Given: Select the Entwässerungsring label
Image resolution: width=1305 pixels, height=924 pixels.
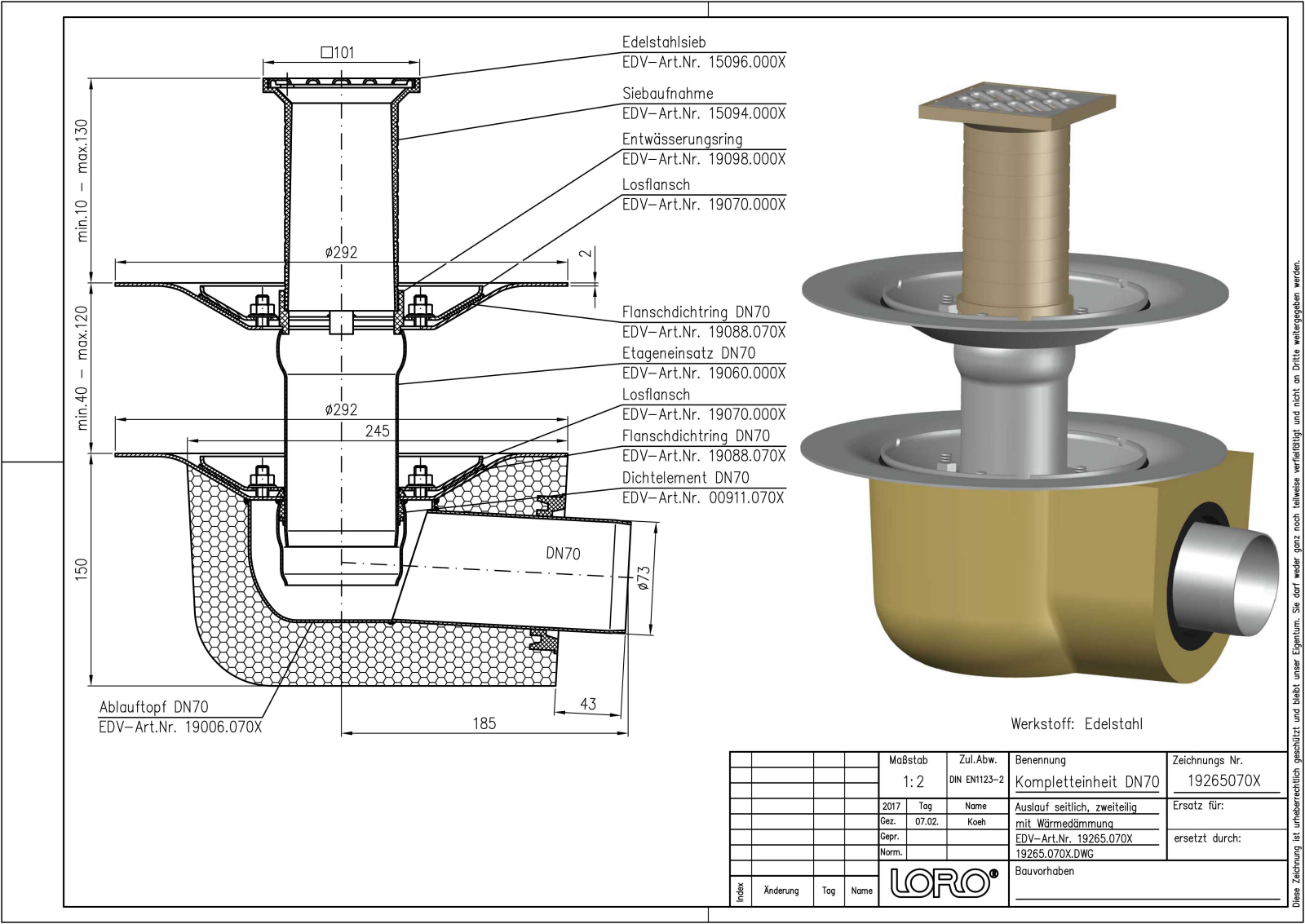Looking at the screenshot, I should pyautogui.click(x=682, y=139).
